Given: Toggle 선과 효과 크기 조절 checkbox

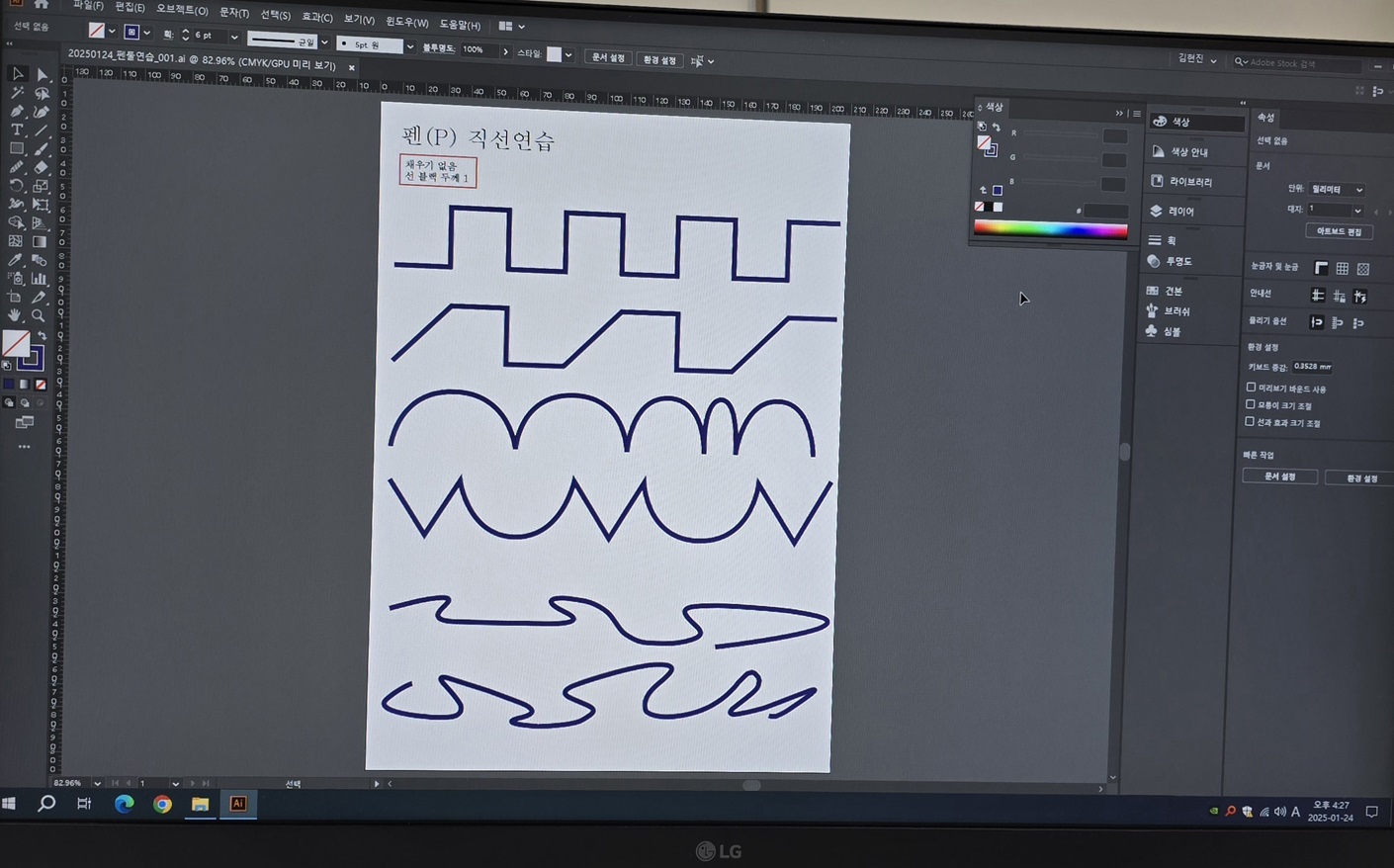Looking at the screenshot, I should [1250, 422].
